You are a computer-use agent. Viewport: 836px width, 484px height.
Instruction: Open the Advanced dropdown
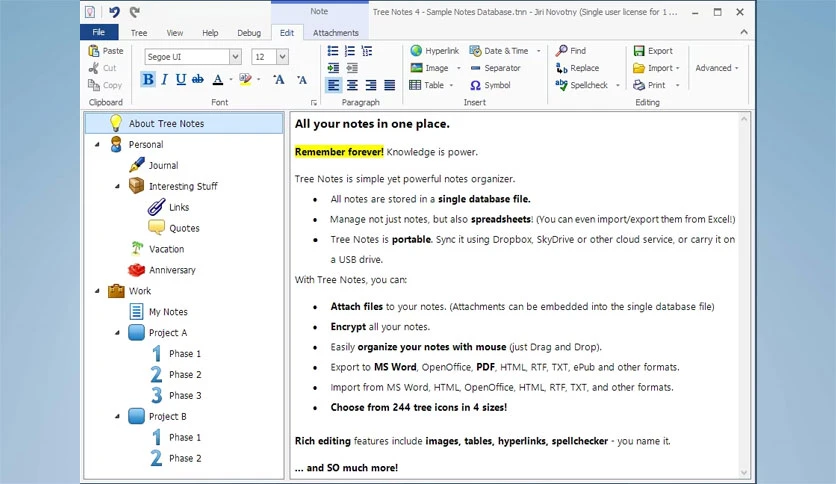pyautogui.click(x=717, y=68)
